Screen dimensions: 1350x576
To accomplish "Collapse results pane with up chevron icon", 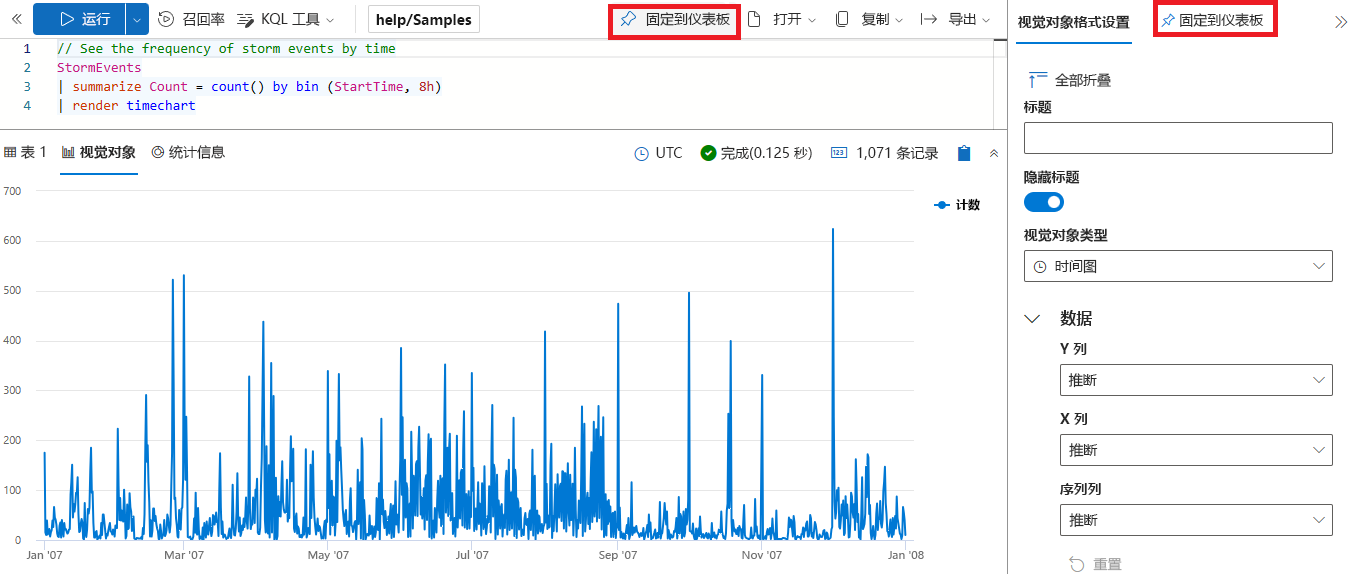I will click(993, 153).
